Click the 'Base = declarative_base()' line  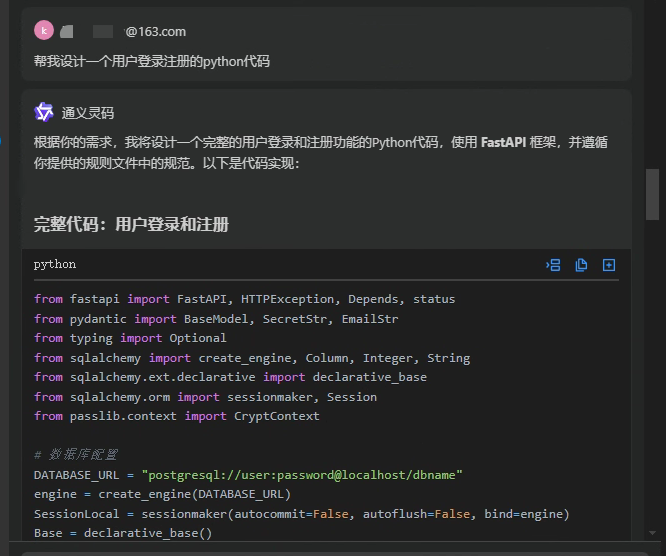(x=123, y=533)
